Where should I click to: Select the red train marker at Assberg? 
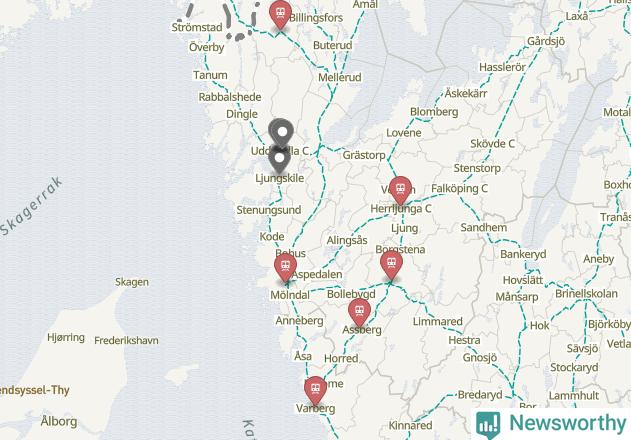coord(359,313)
